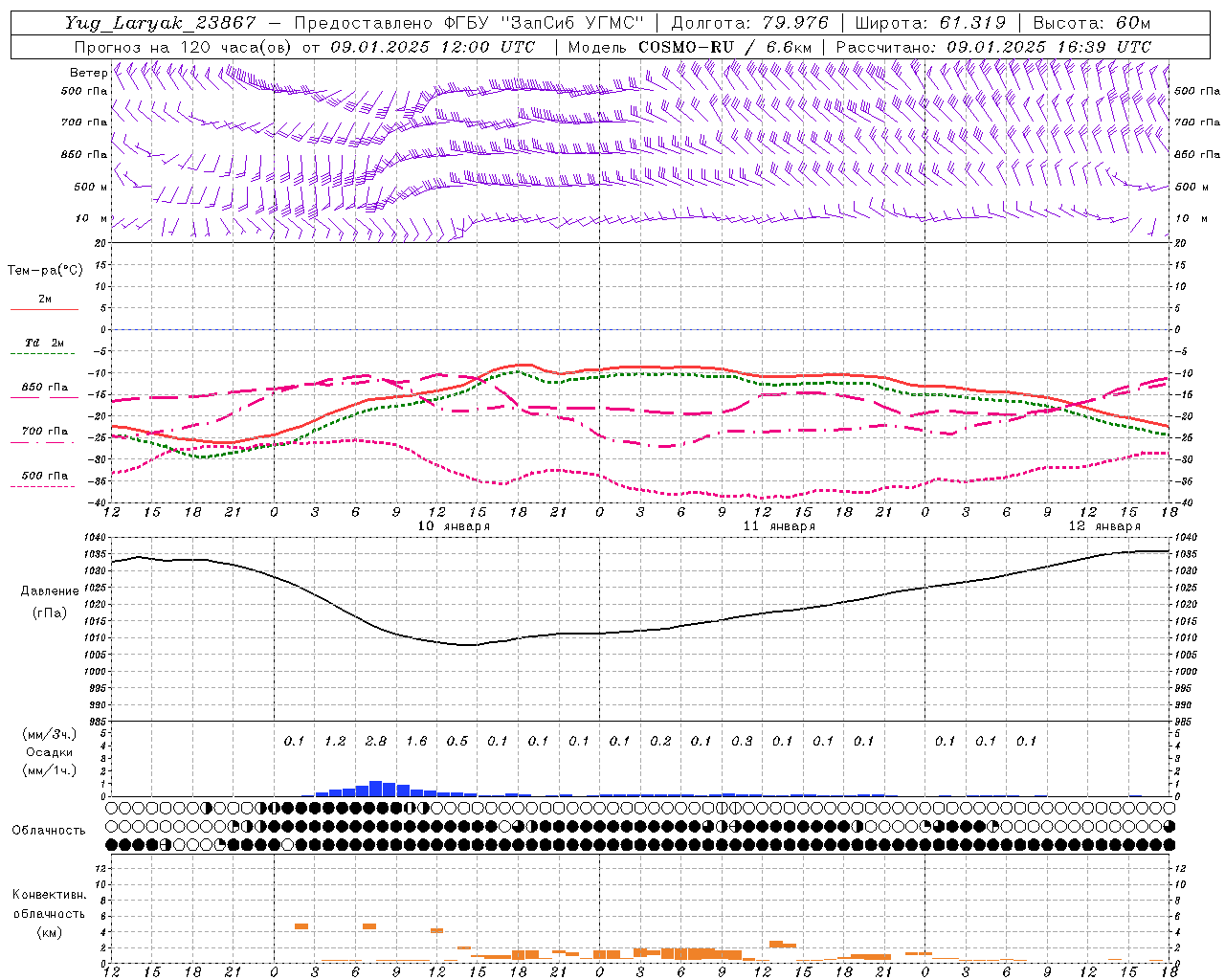This screenshot has height=980, width=1225.
Task: Click the Облачность cloud cover label
Action: click(49, 830)
